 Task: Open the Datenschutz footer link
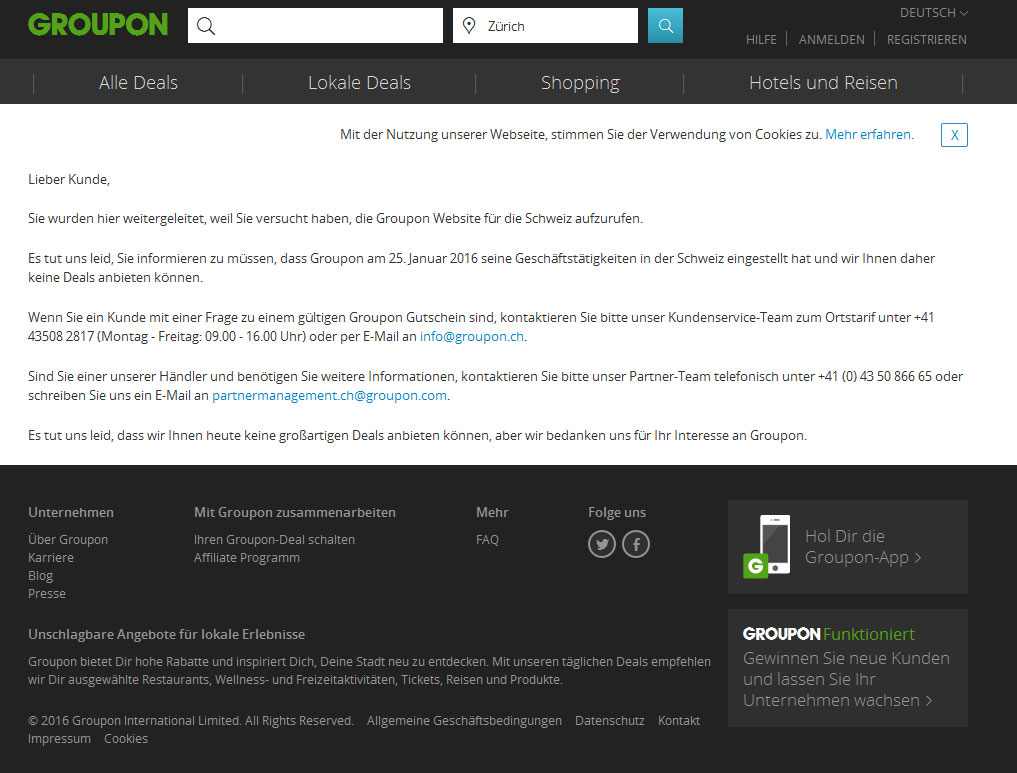[x=610, y=720]
